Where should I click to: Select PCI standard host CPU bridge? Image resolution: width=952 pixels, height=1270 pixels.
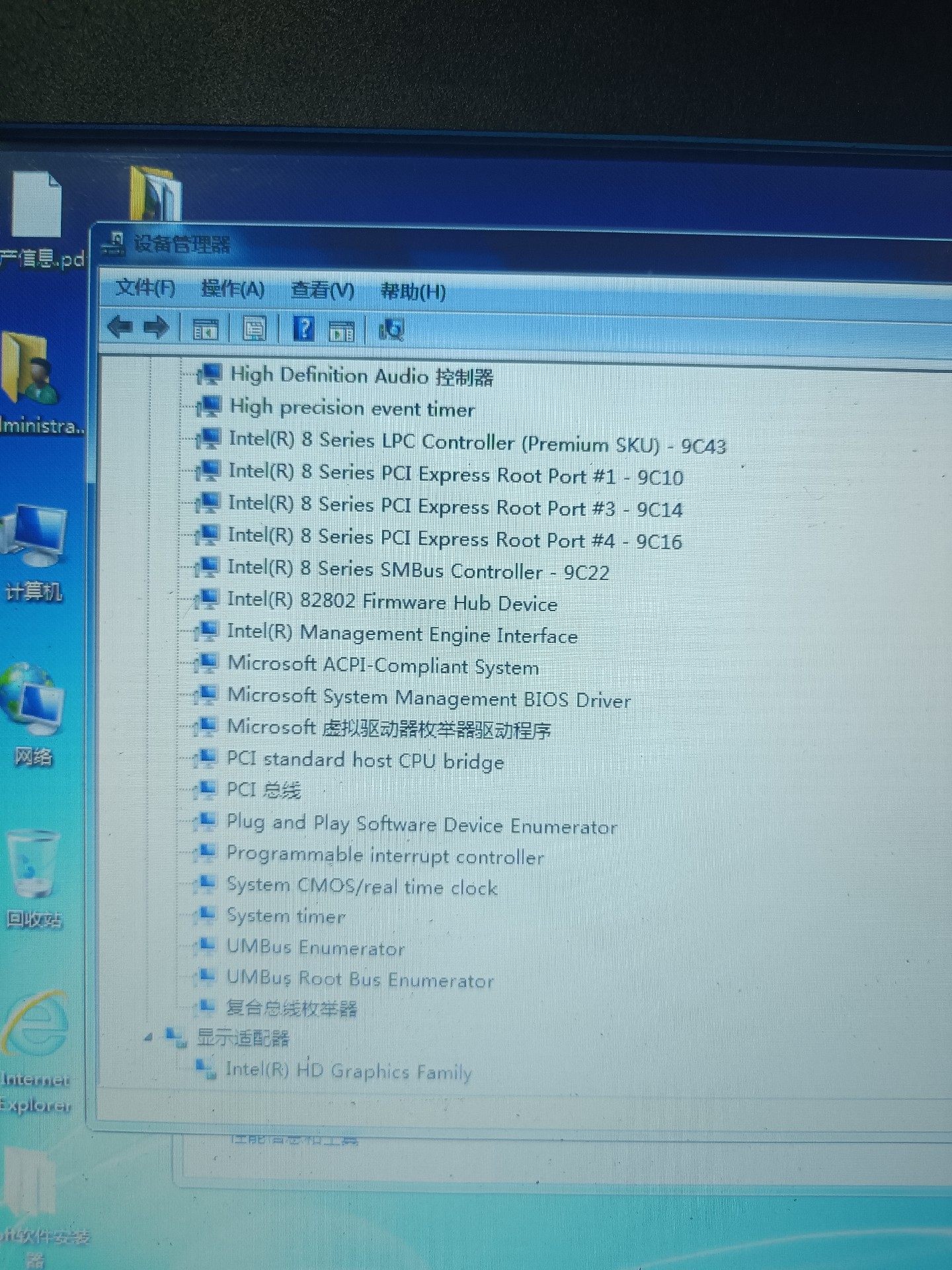pos(365,761)
